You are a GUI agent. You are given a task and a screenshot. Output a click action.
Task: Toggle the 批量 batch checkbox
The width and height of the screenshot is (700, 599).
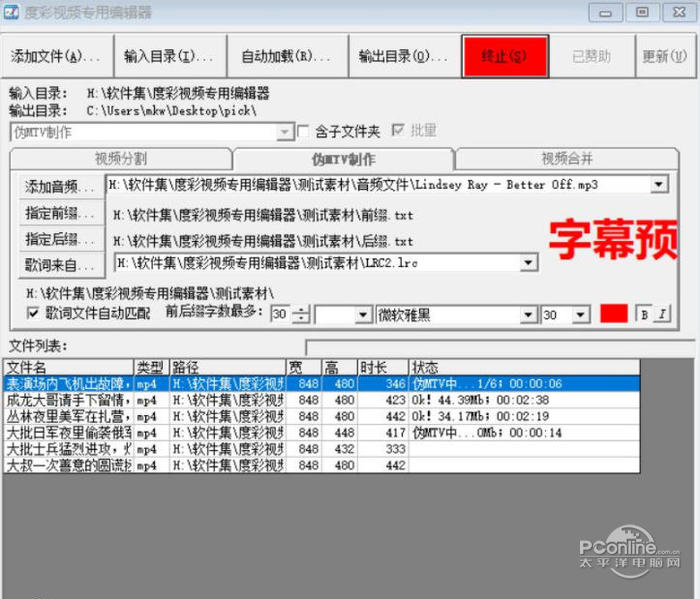[398, 130]
